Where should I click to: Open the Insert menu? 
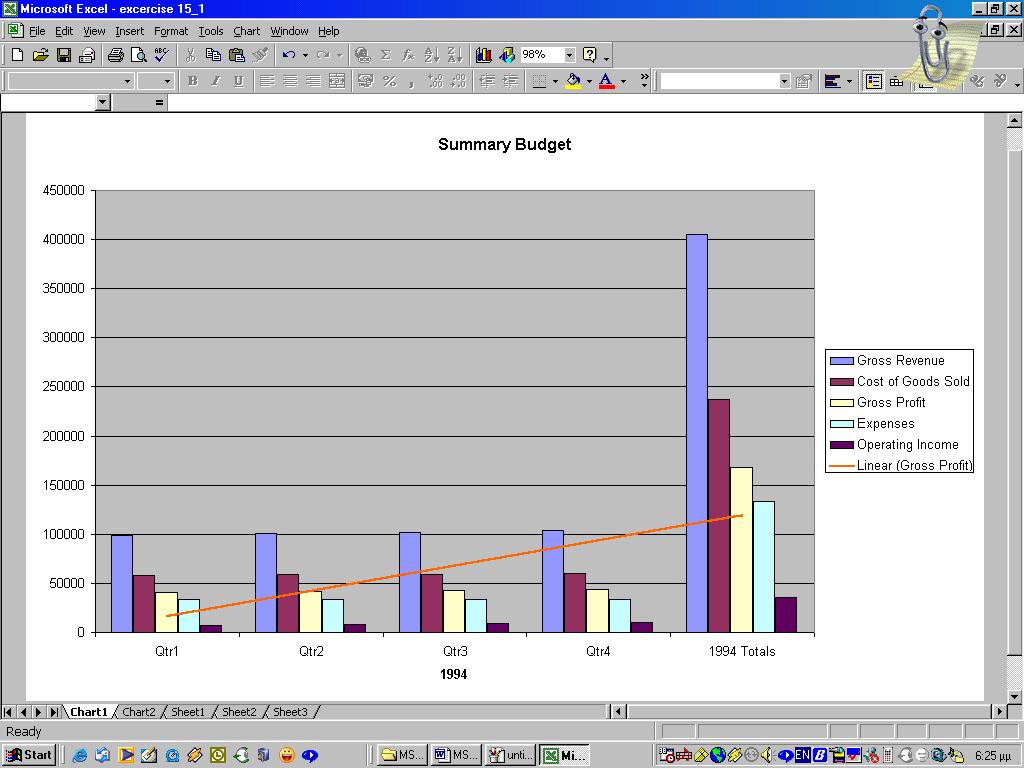[129, 31]
